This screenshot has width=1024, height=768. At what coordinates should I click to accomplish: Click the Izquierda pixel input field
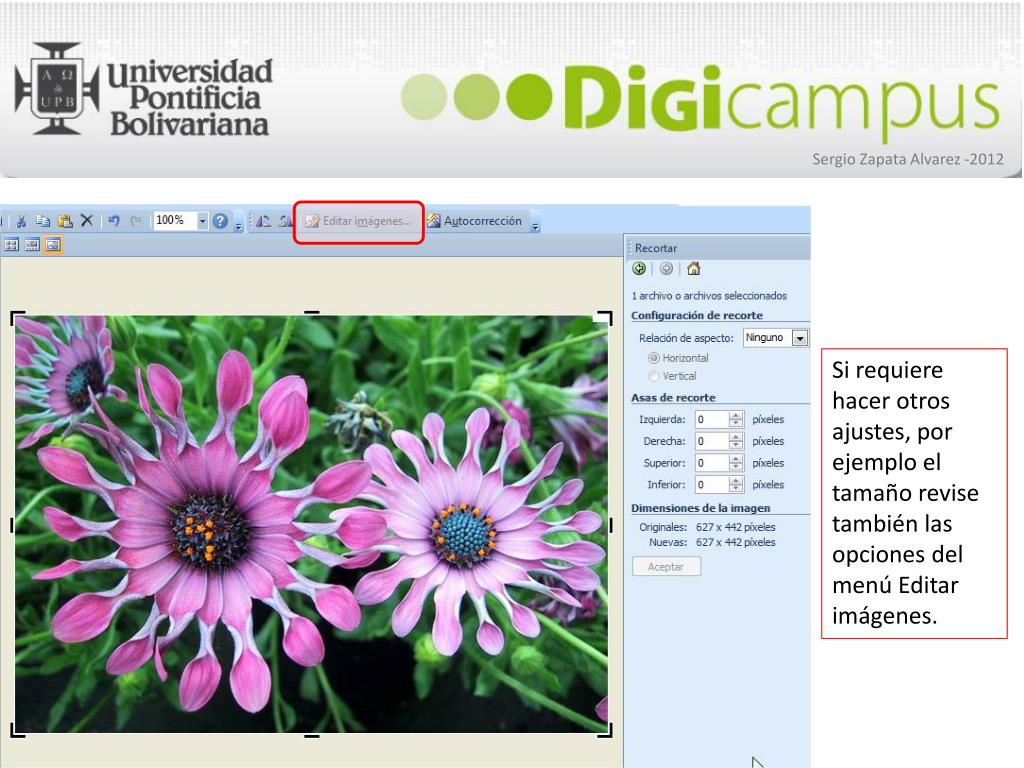[711, 419]
